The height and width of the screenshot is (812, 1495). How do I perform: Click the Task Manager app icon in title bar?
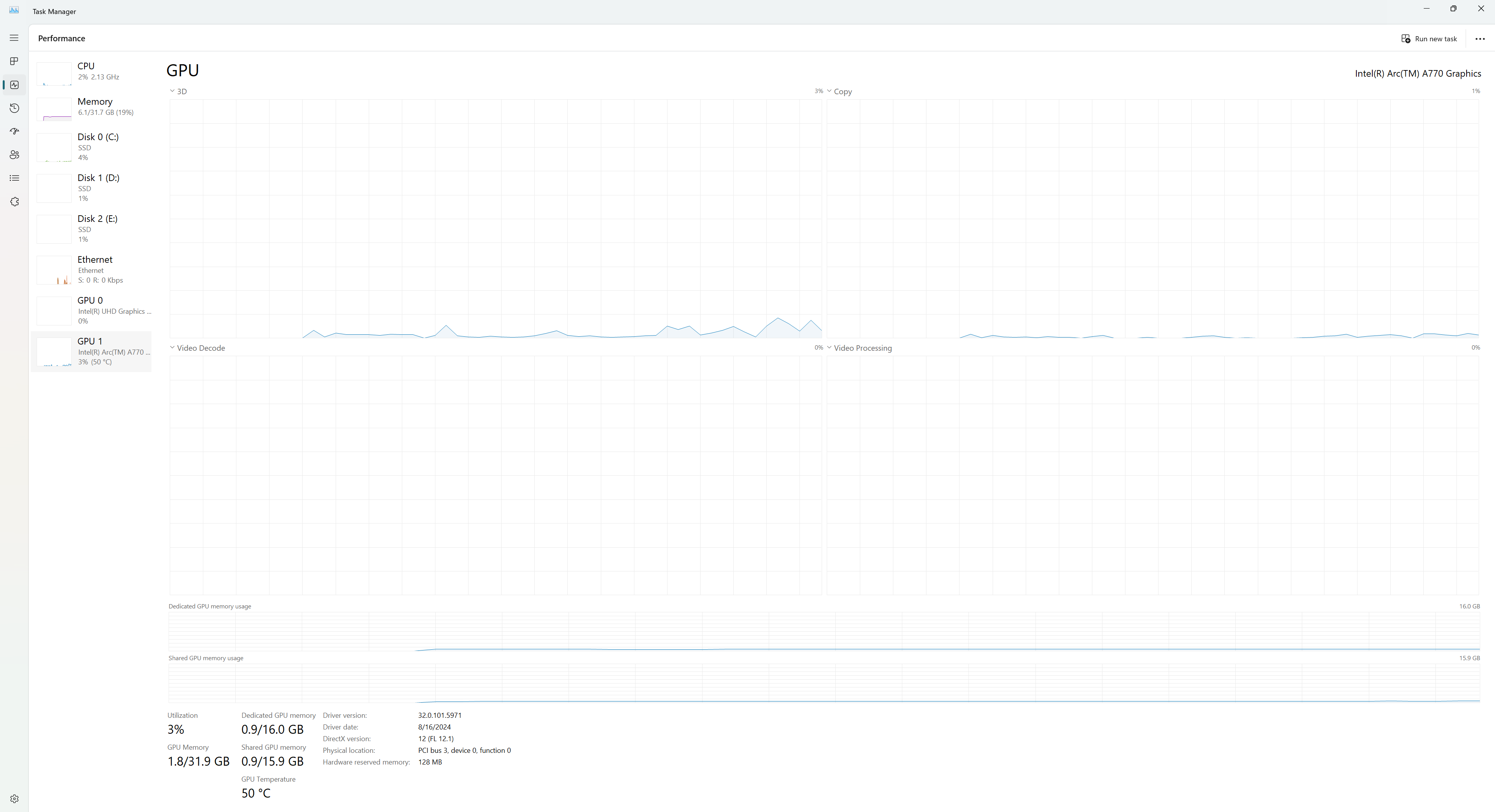[x=14, y=11]
